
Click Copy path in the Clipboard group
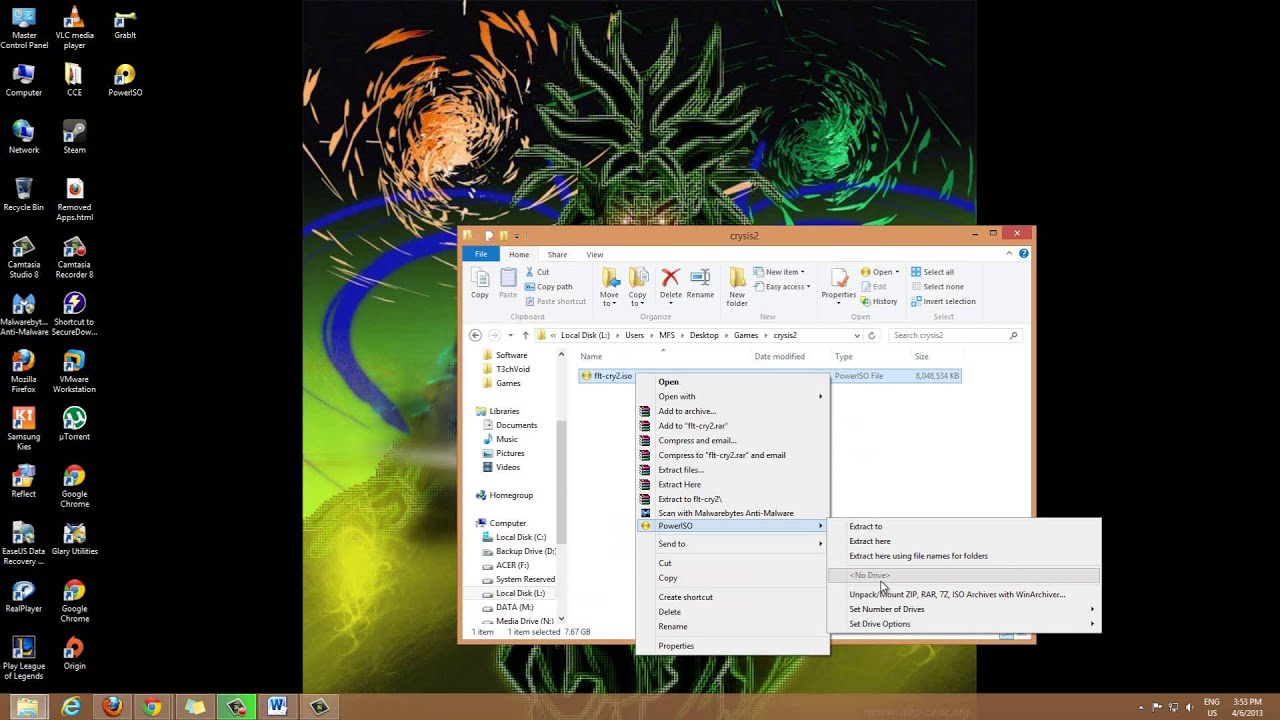pos(548,286)
